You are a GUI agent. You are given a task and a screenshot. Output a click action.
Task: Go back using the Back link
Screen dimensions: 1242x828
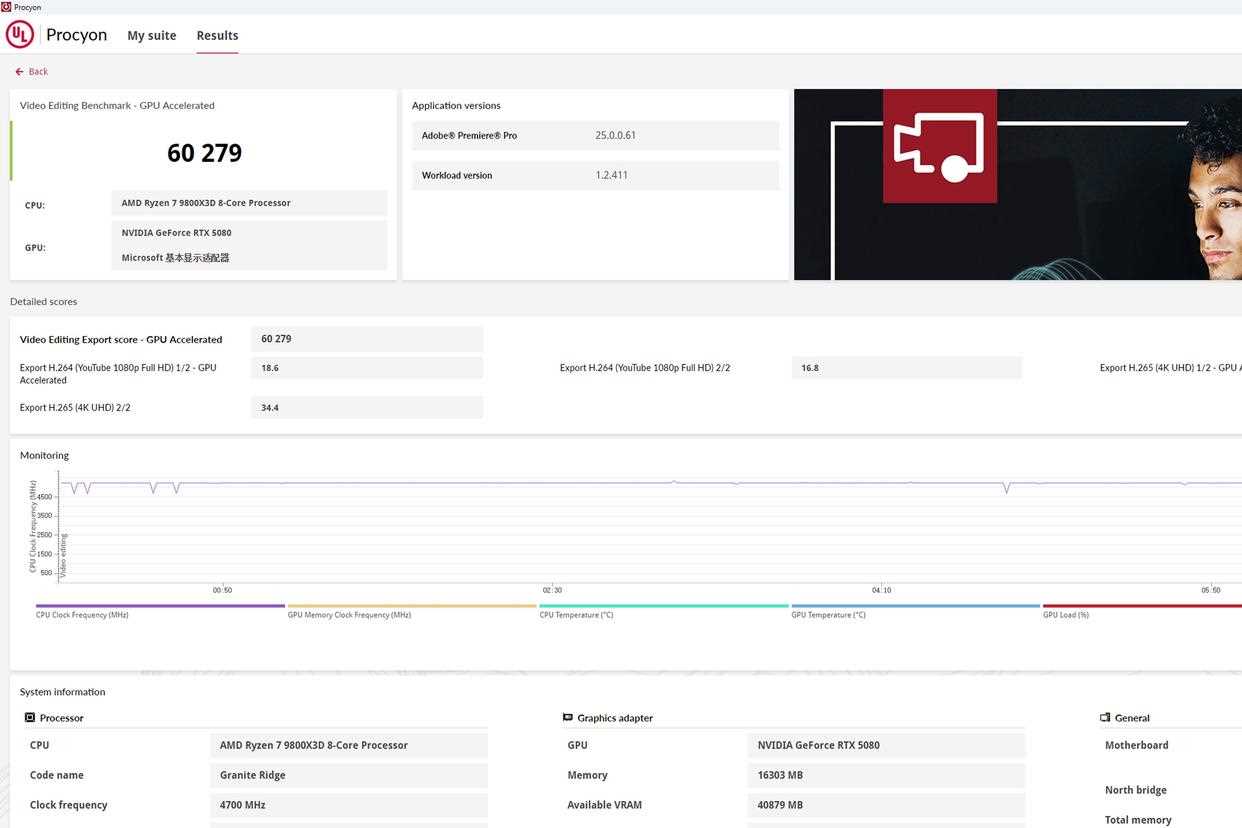click(x=32, y=72)
